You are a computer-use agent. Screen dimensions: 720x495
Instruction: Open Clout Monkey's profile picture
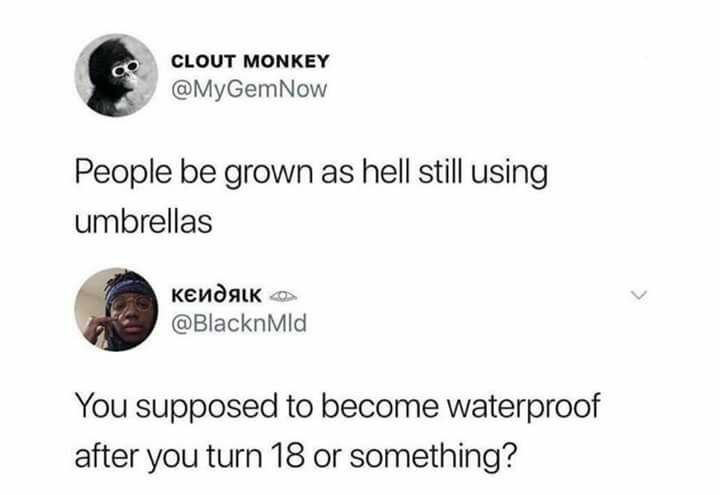tap(116, 75)
